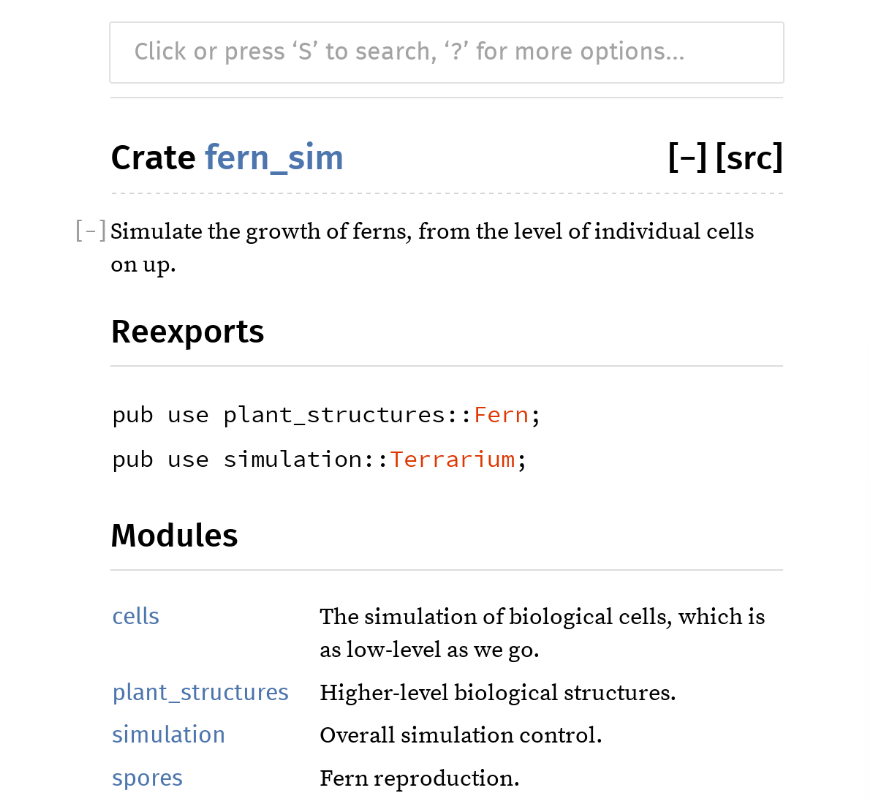Collapse all docs with the [−] heading toggle

click(687, 158)
